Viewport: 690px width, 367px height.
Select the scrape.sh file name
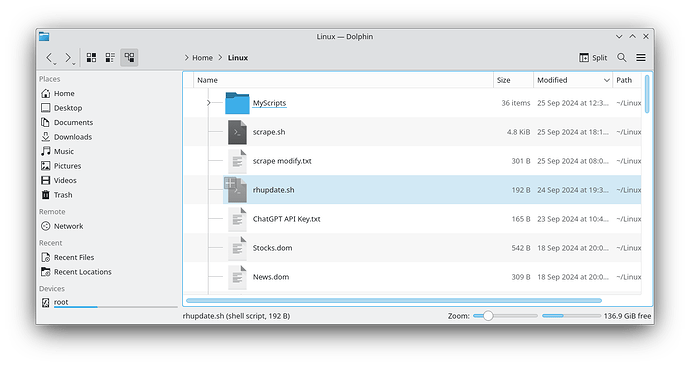(x=269, y=132)
